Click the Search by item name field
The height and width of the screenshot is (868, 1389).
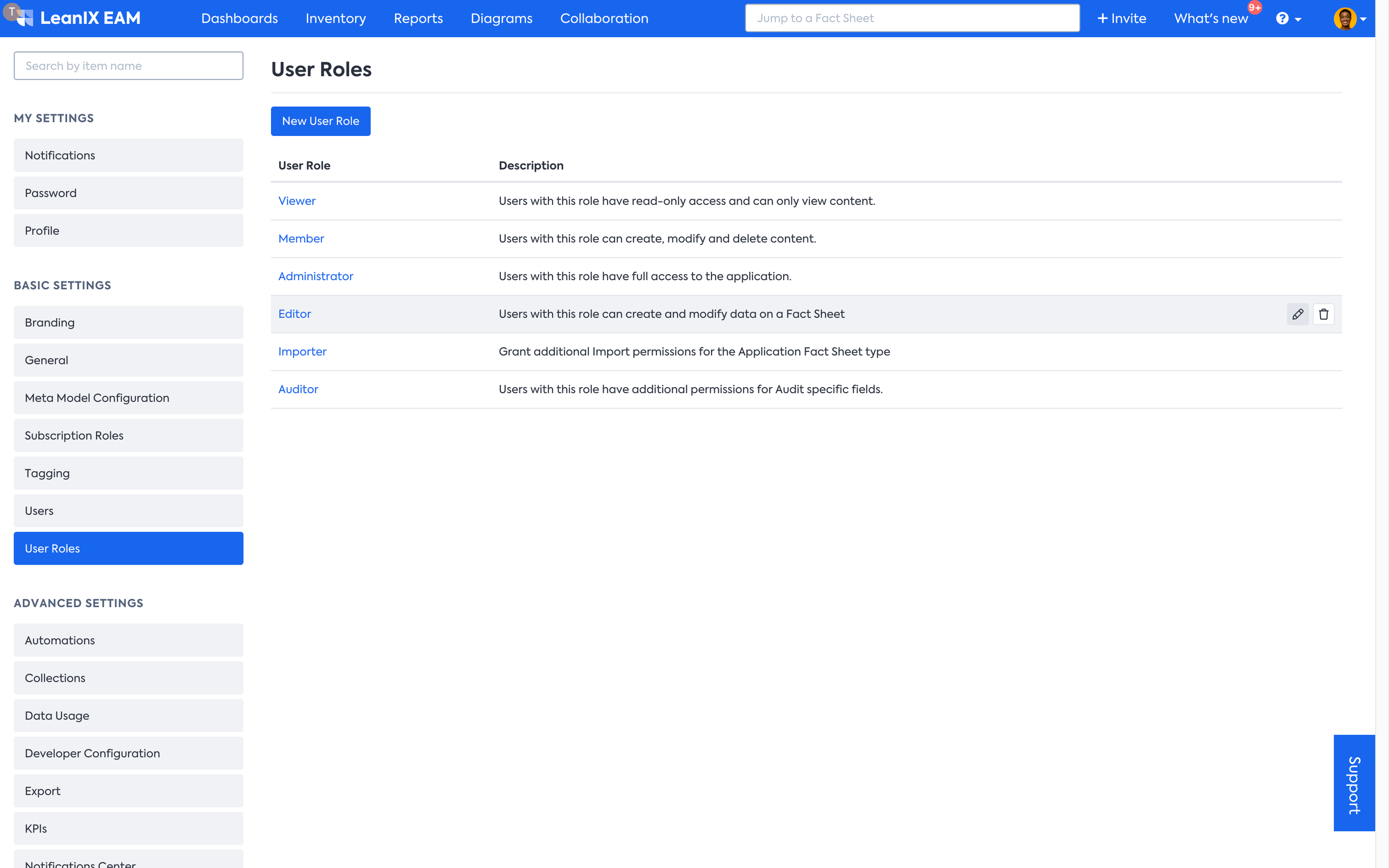(x=128, y=66)
